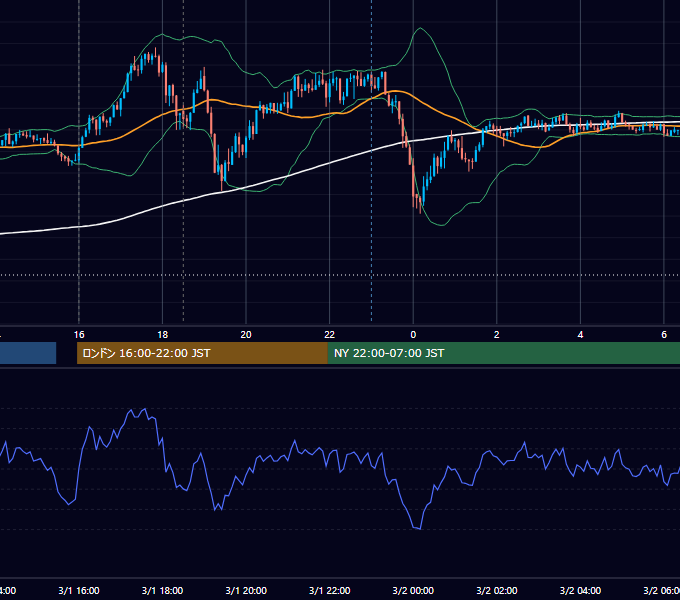
Task: Click the hour 4 axis label
Action: [x=580, y=335]
